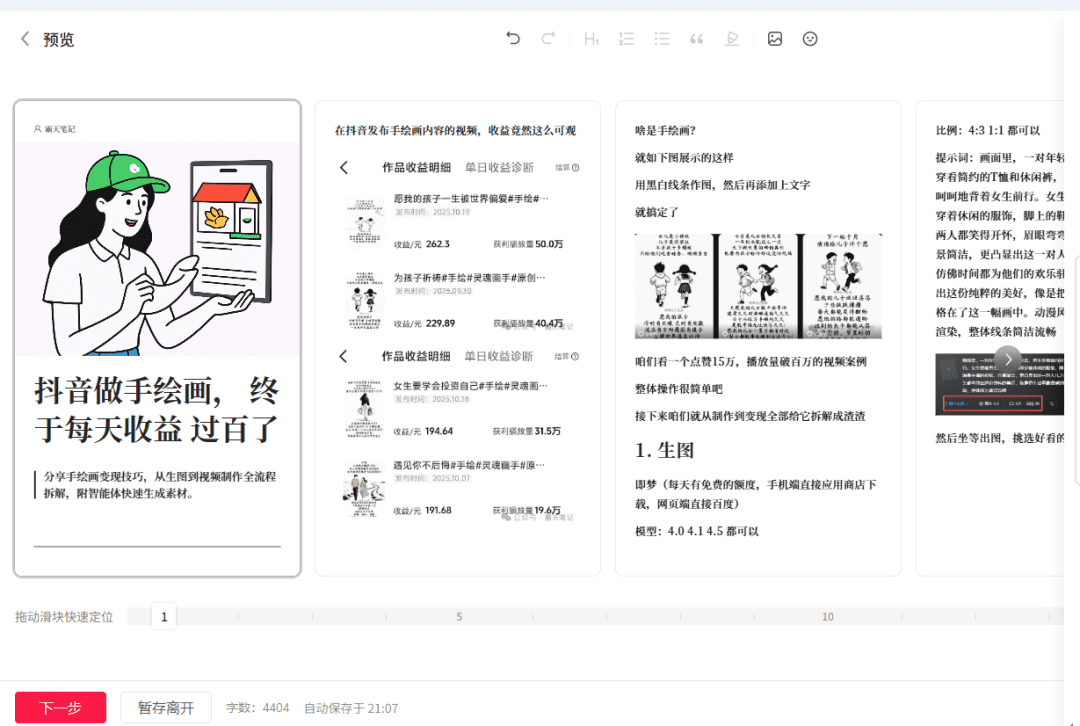Click the 暂存离开 button
This screenshot has height=726, width=1080.
pos(166,708)
